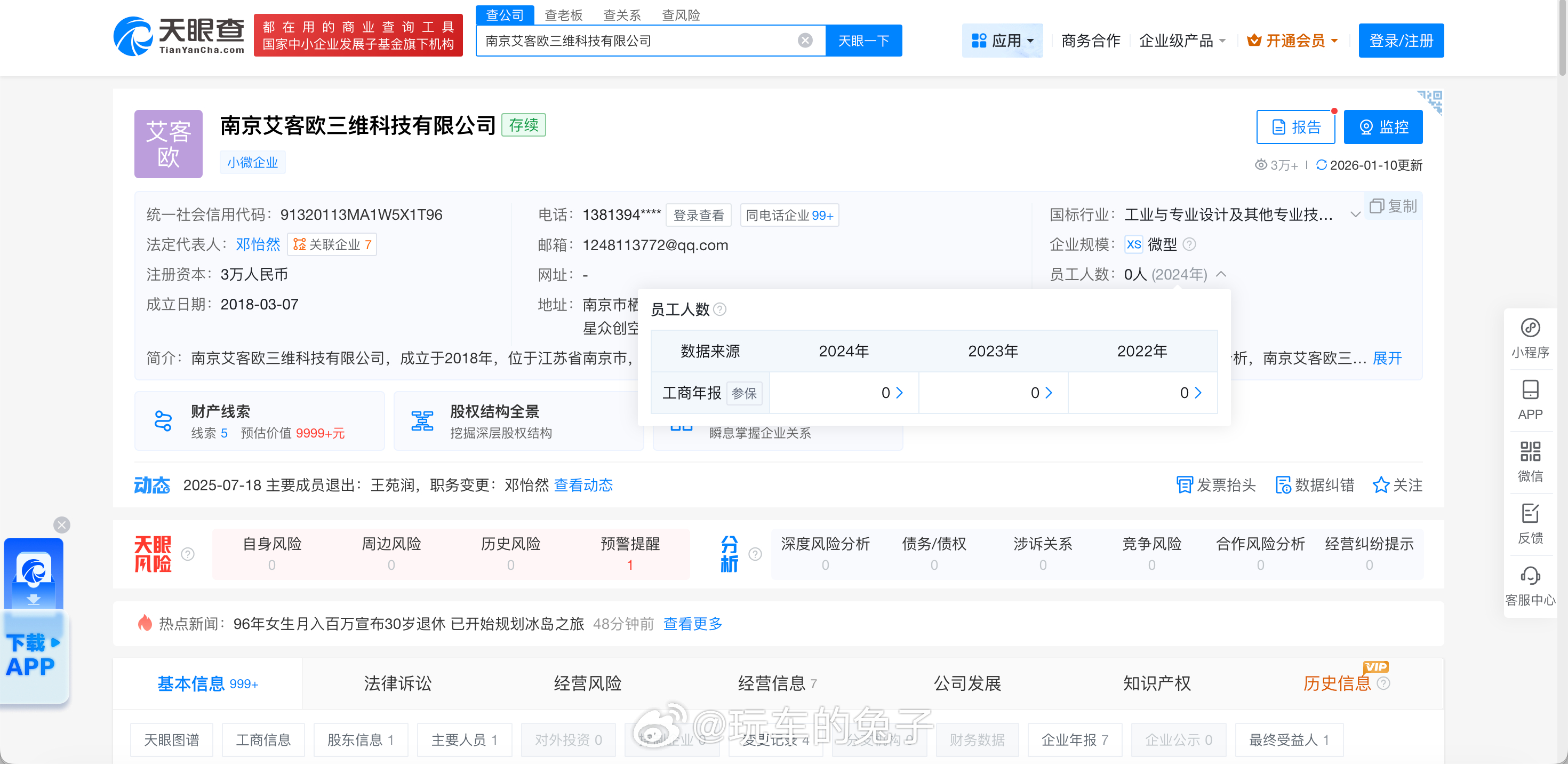
Task: Open 数据纠错 data correction icon
Action: point(1283,484)
